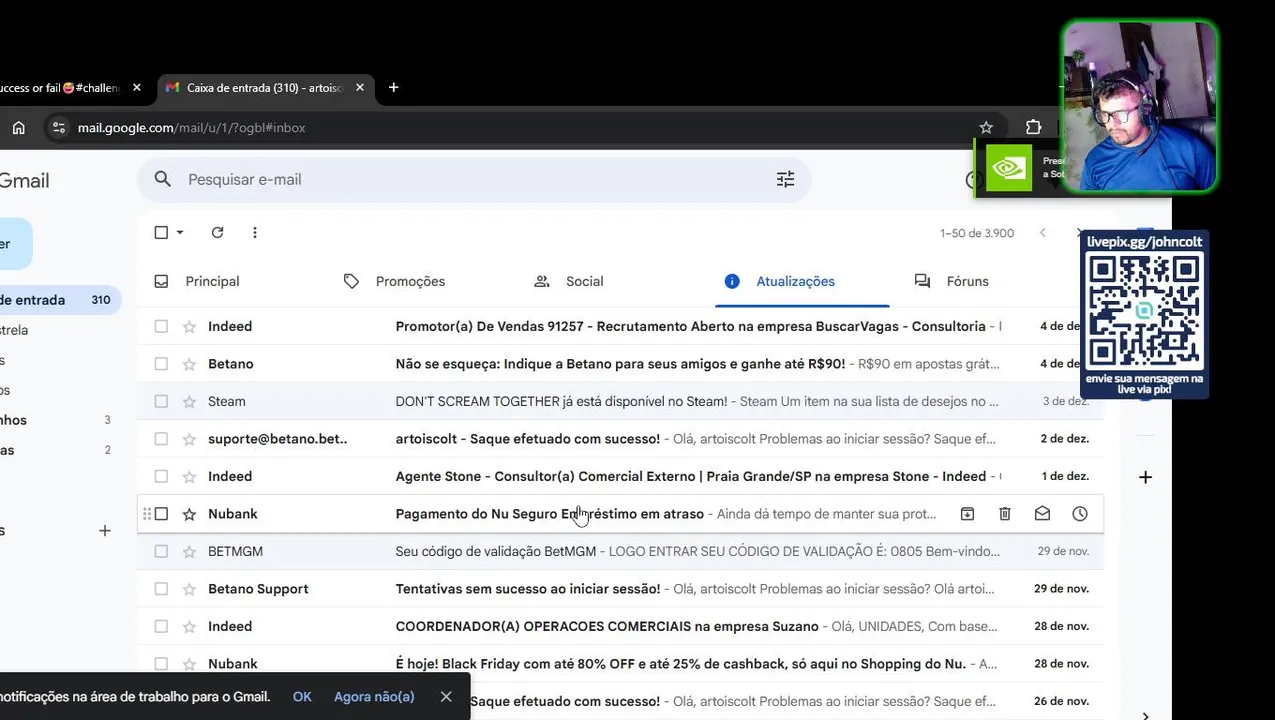
Task: Open the Steam DON'T SCREAM TOGETHER email
Action: point(620,401)
